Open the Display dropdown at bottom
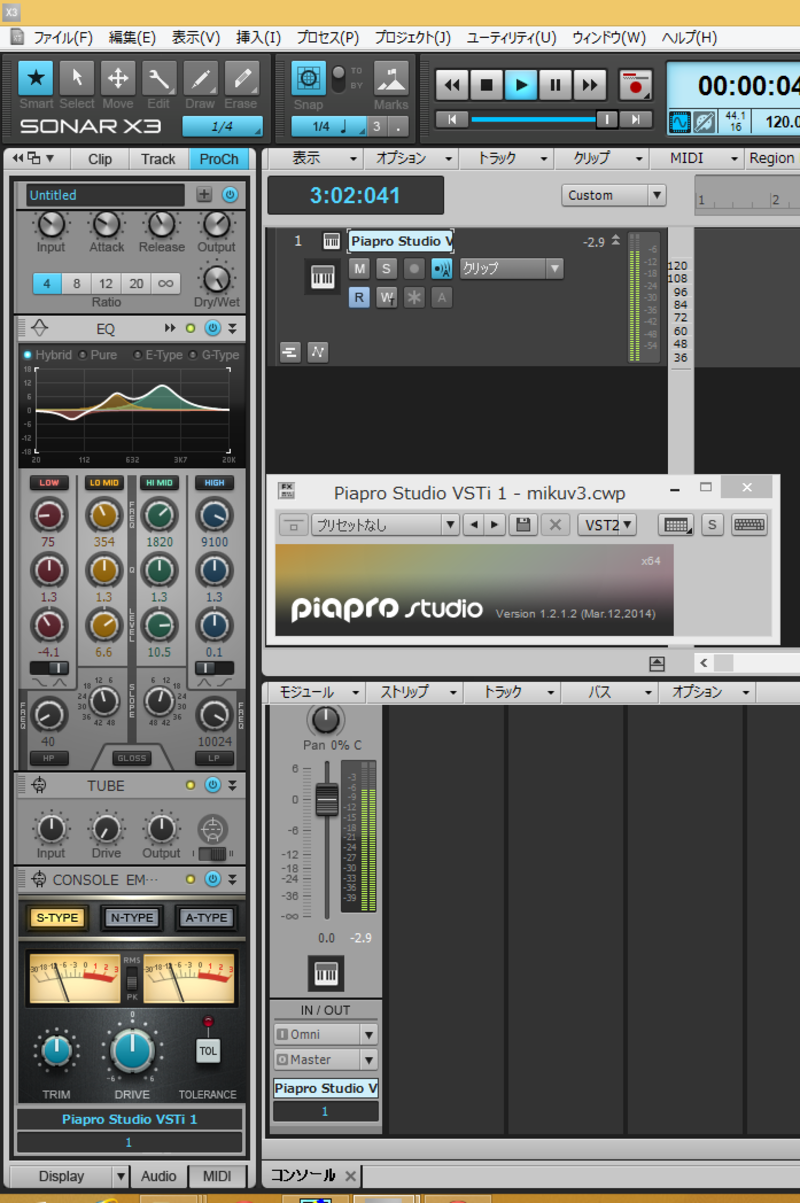 click(x=70, y=1176)
